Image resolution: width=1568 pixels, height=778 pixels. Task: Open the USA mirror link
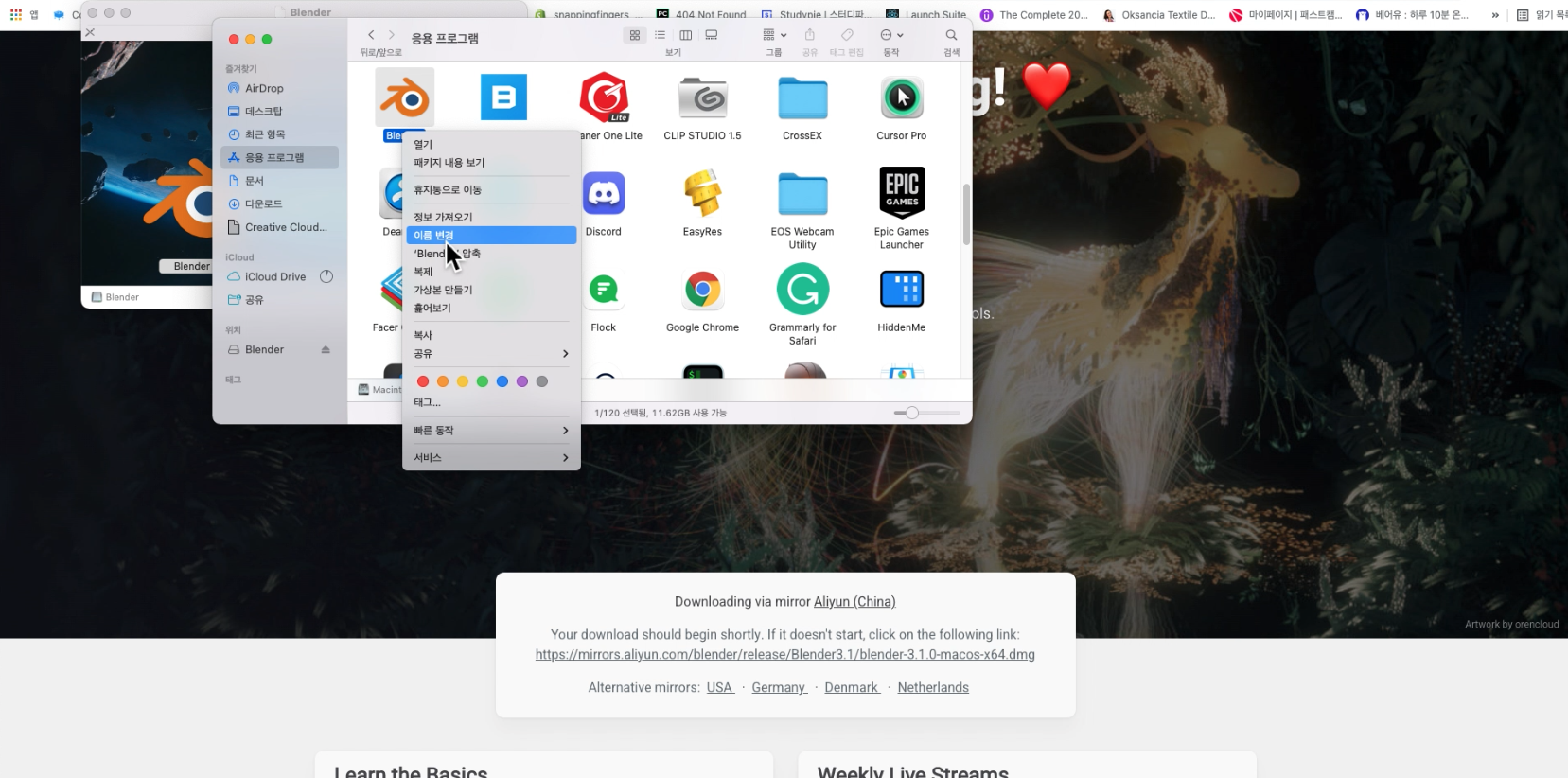click(720, 687)
